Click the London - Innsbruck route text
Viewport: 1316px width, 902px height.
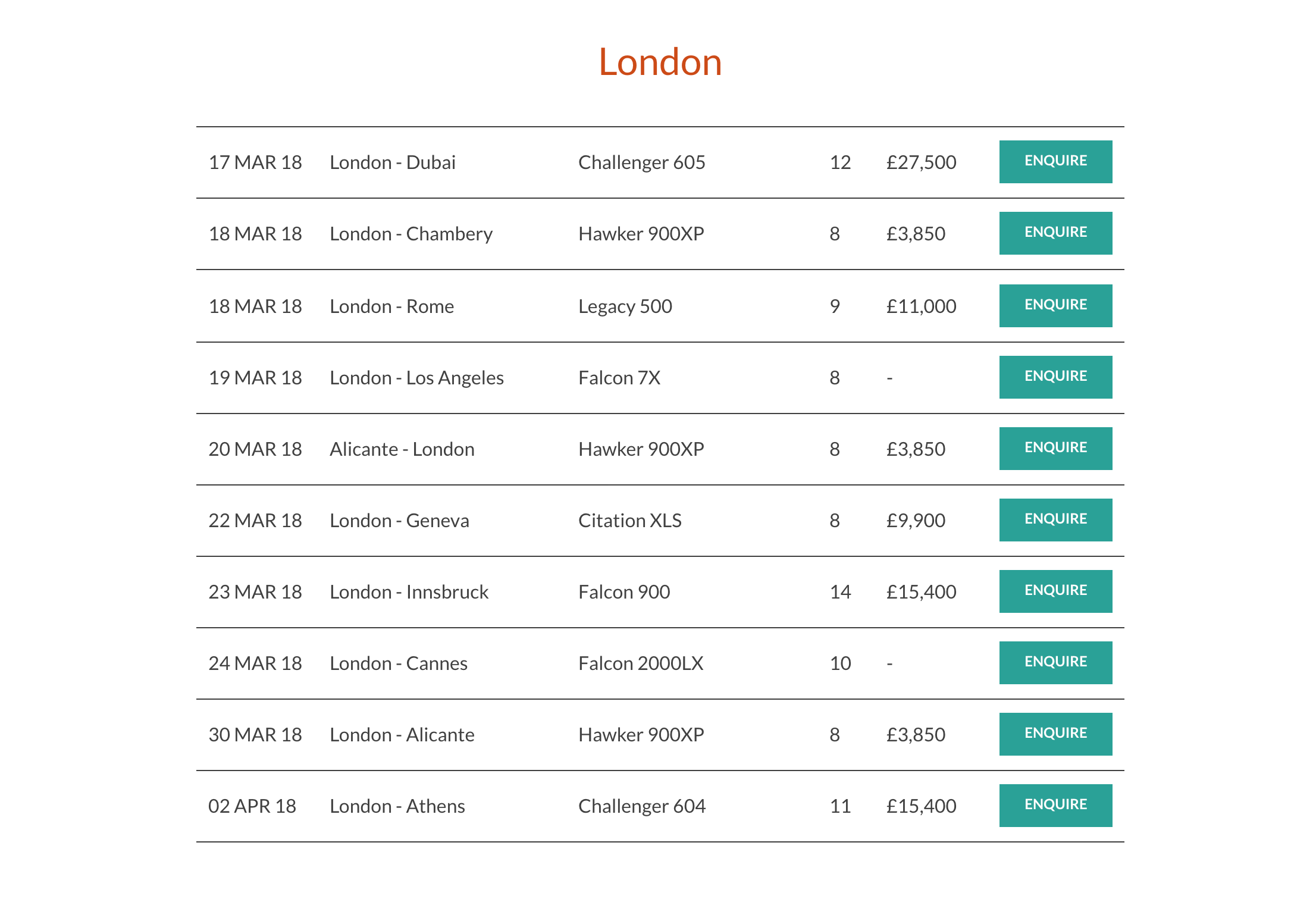pos(409,592)
